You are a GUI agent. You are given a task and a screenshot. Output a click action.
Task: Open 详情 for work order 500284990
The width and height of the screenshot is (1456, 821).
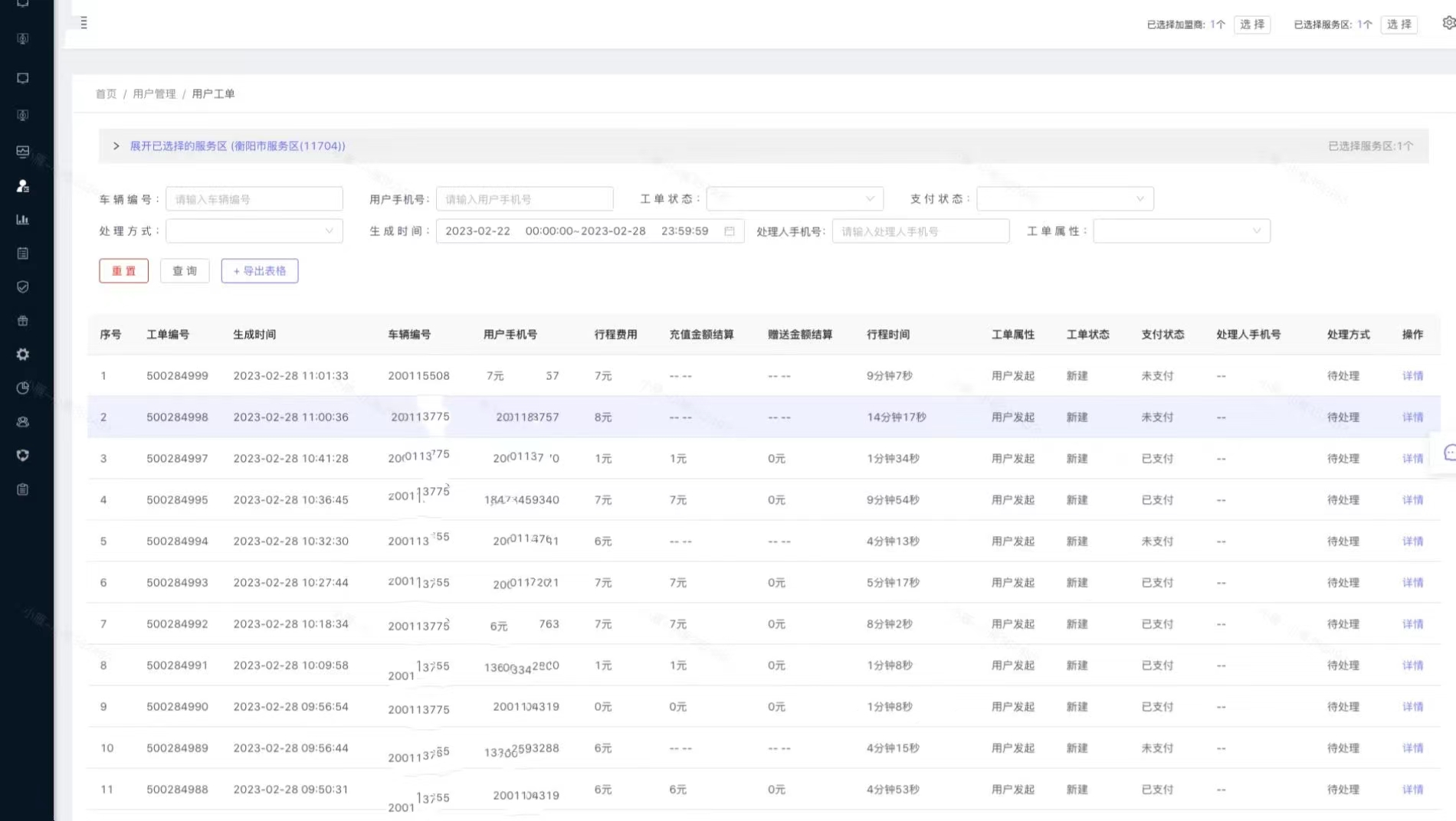point(1412,707)
